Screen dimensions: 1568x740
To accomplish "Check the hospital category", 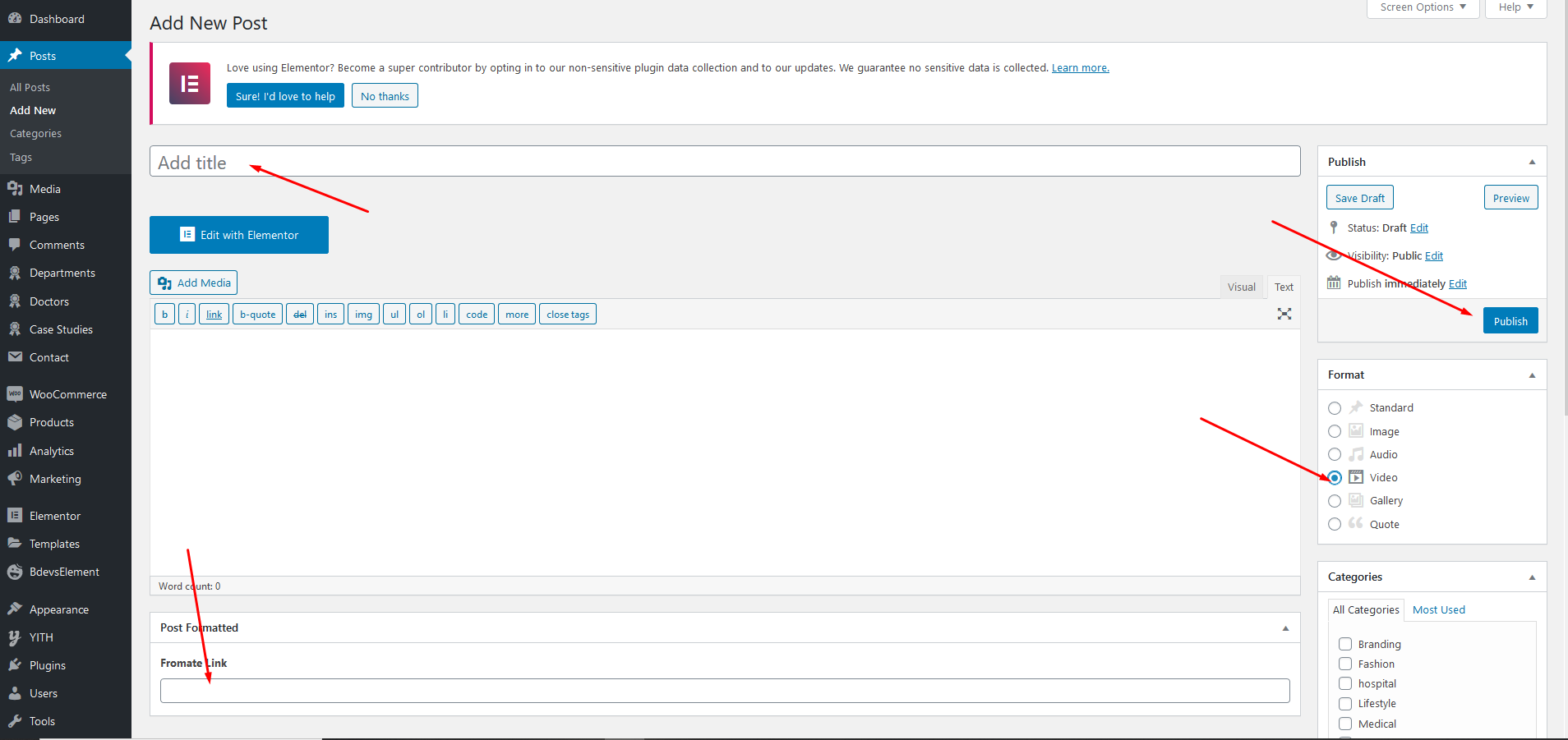I will (1345, 683).
